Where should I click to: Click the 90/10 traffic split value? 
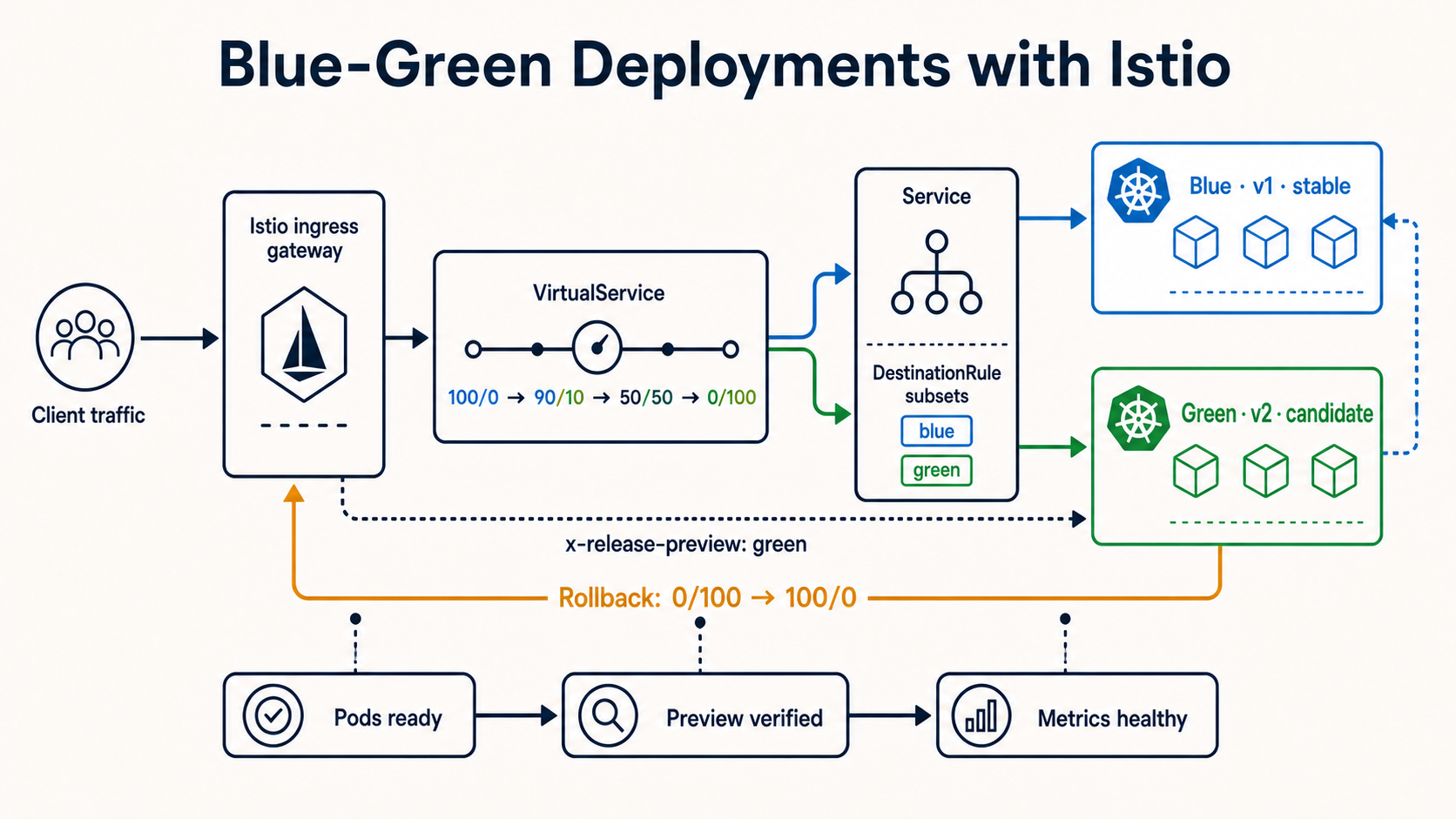pos(559,398)
